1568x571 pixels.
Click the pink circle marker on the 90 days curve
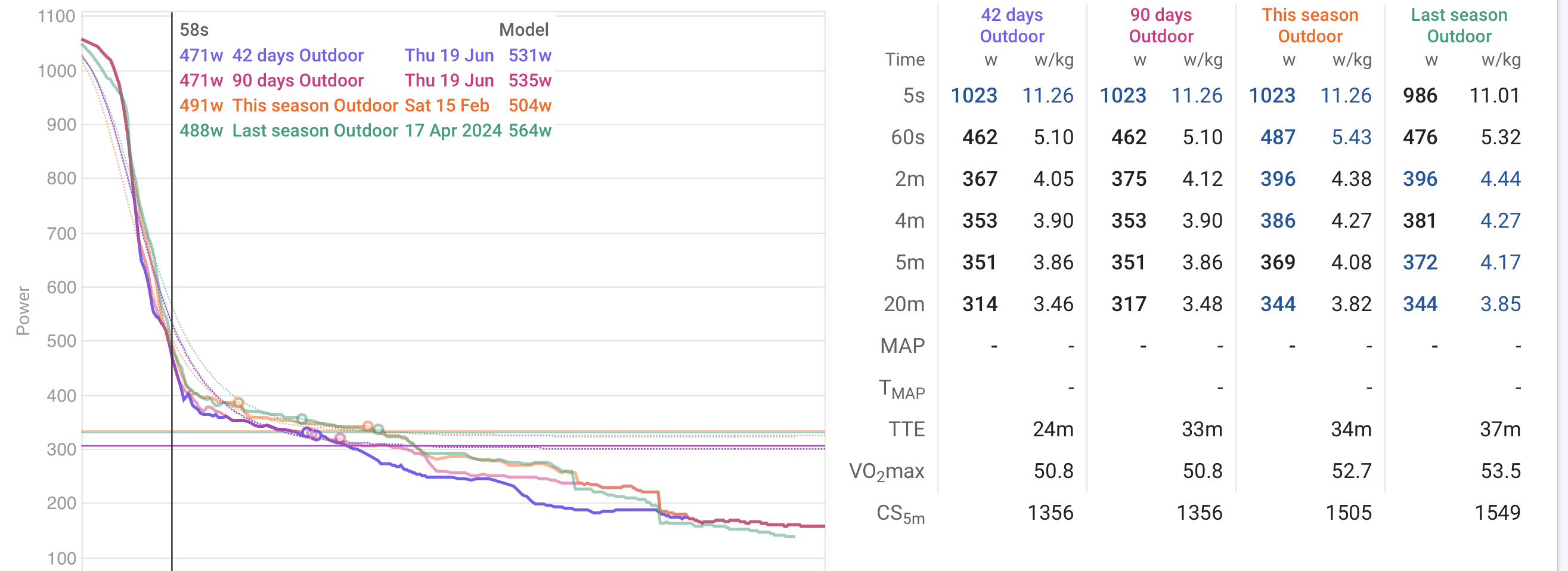(x=340, y=437)
